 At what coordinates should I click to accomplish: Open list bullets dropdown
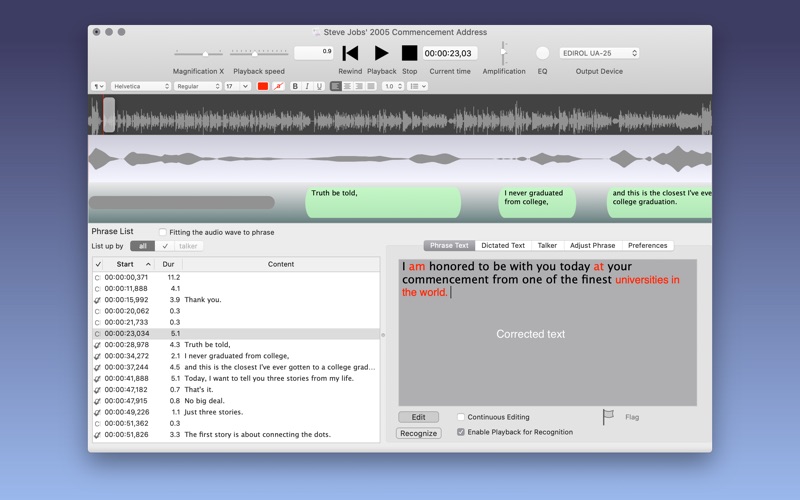[418, 86]
